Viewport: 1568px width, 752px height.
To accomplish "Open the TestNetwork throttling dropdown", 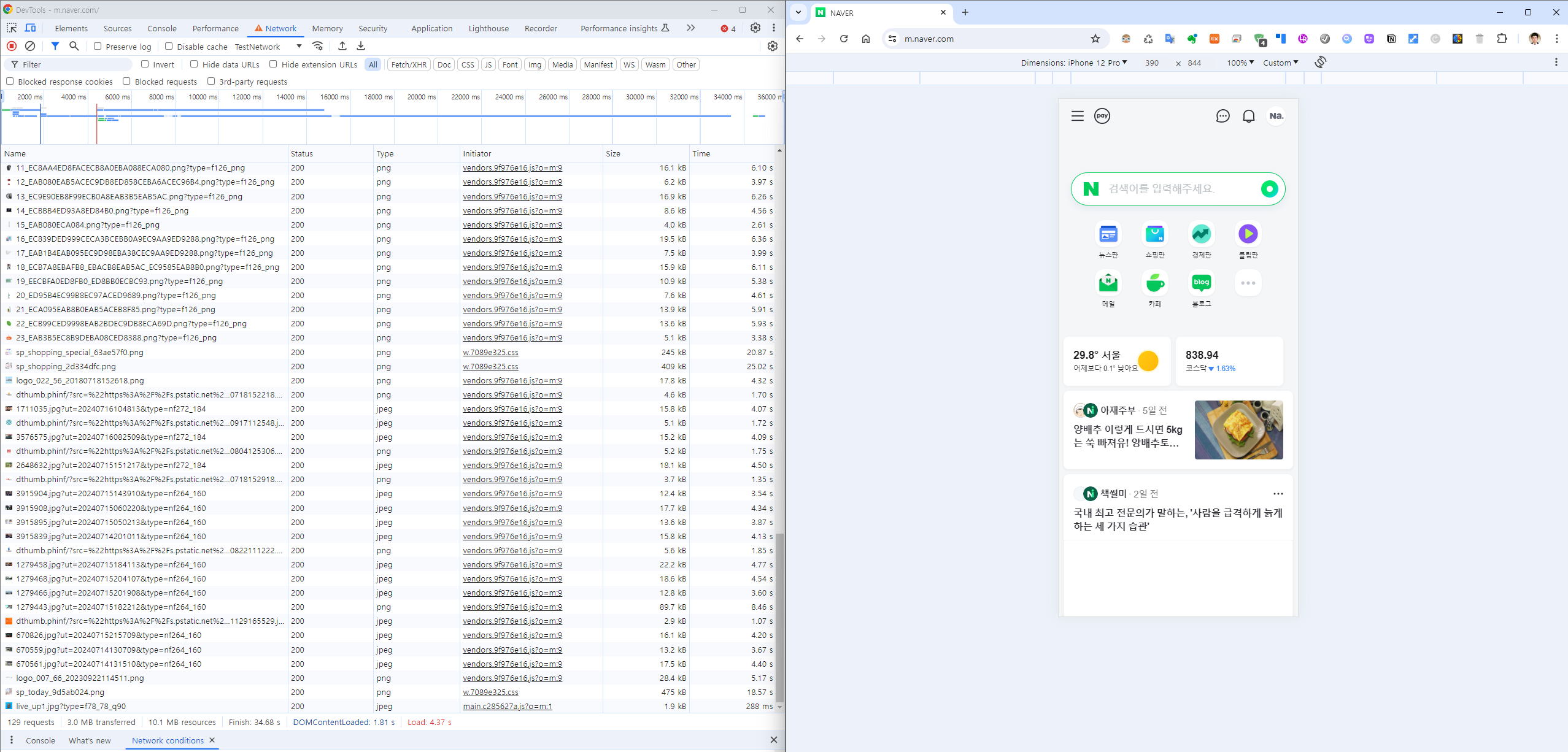I will (268, 47).
